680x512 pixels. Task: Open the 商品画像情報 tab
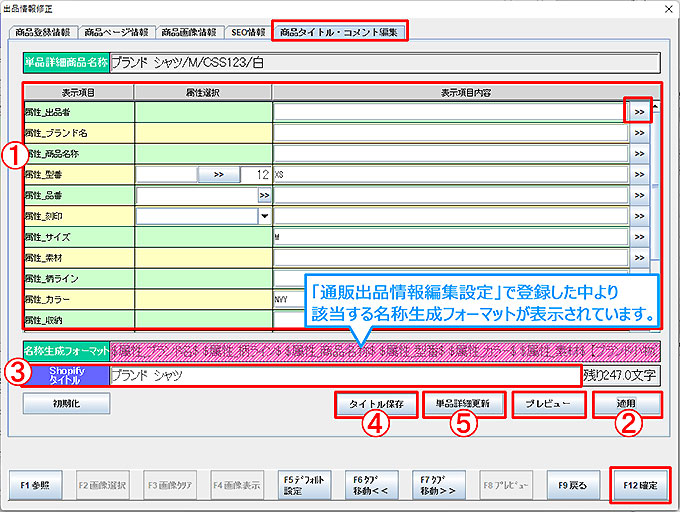189,32
